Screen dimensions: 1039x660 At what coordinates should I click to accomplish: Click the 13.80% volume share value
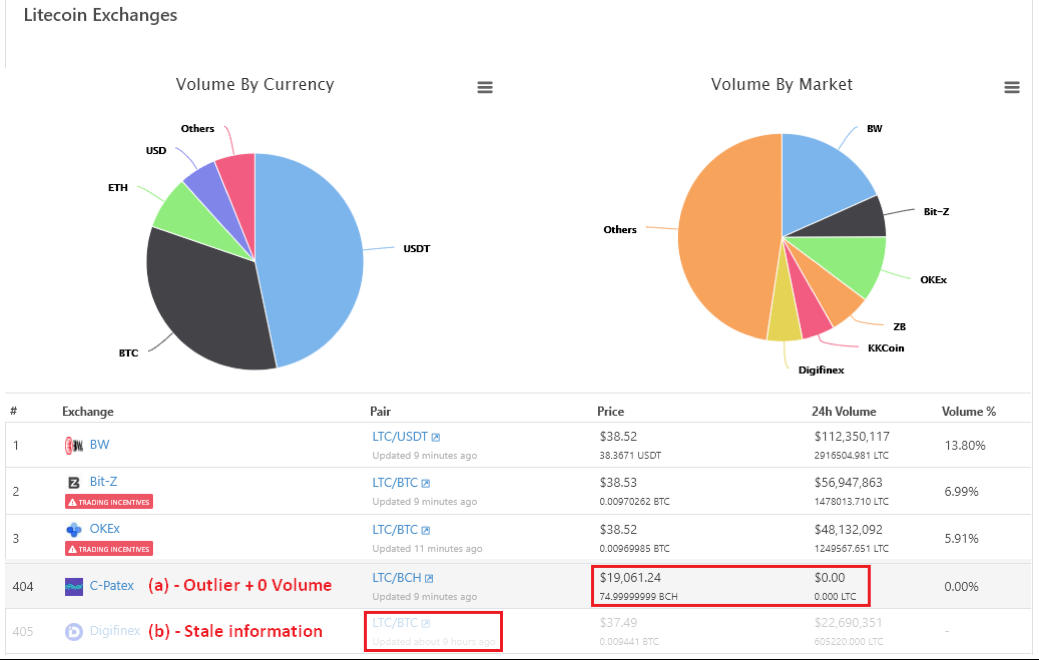click(965, 445)
